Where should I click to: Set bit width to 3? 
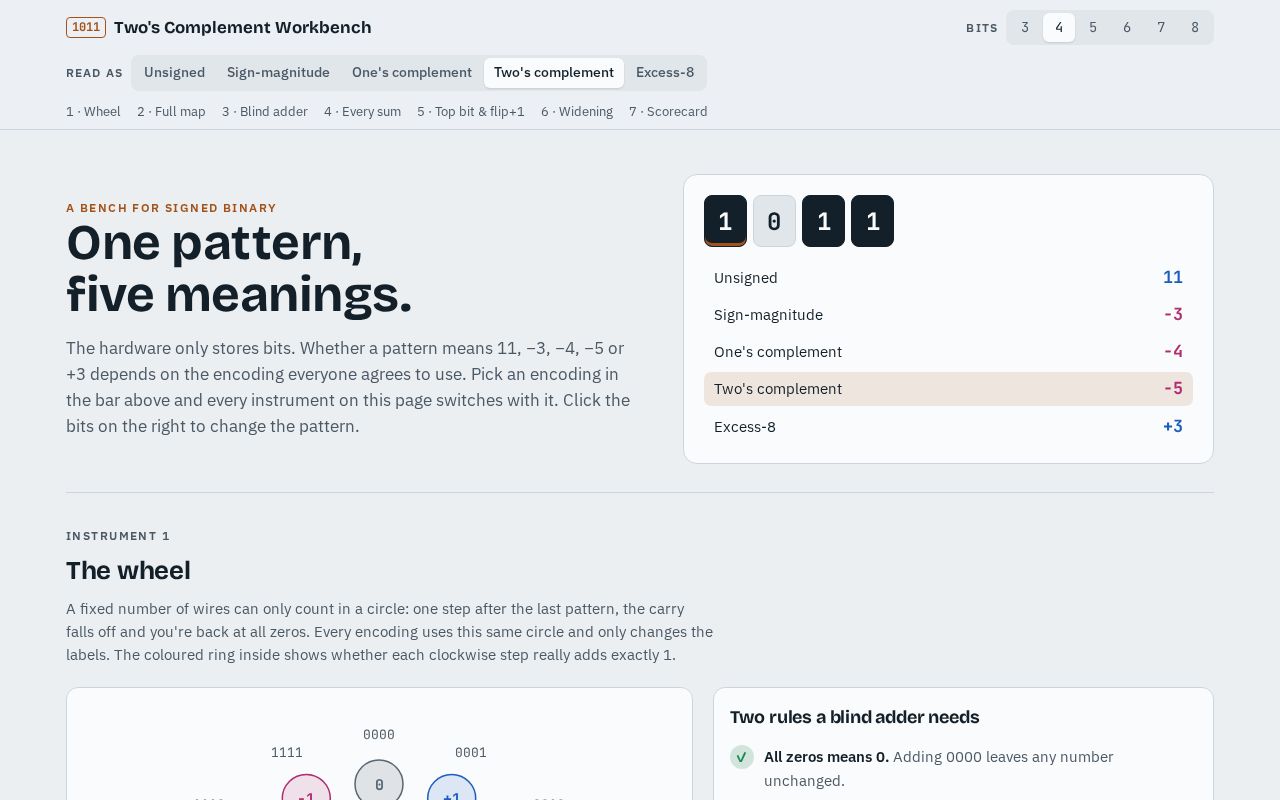click(1025, 28)
